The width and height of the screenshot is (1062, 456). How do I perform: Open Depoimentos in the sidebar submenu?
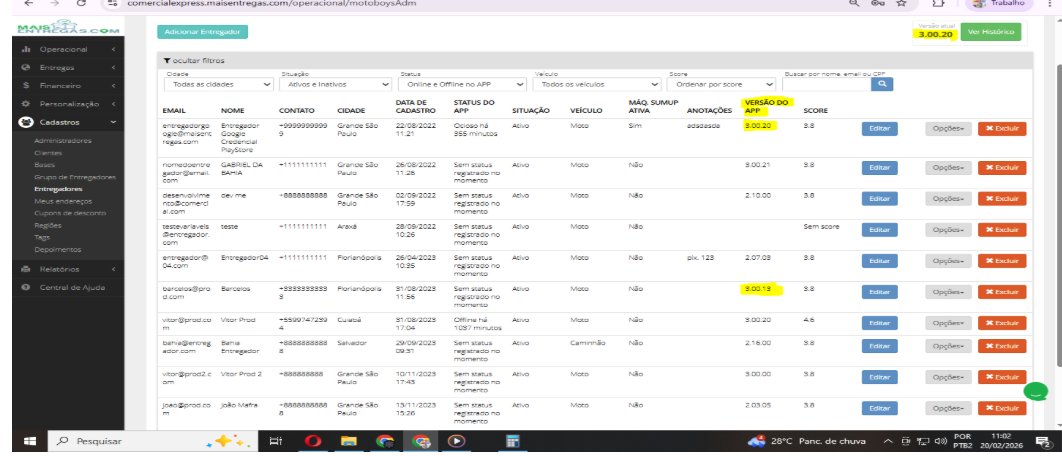(58, 250)
